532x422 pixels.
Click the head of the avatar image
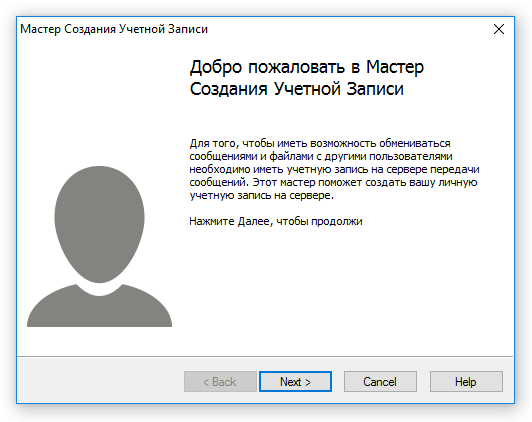pos(99,224)
